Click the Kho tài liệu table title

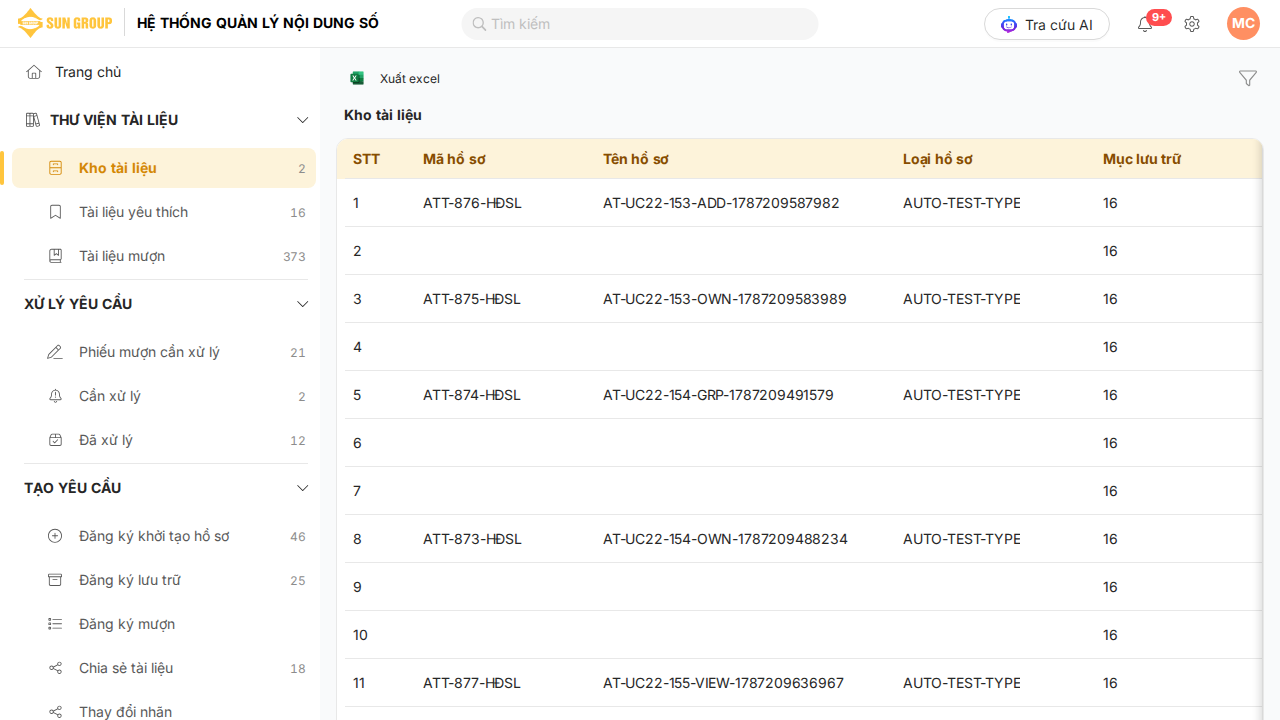coord(383,115)
